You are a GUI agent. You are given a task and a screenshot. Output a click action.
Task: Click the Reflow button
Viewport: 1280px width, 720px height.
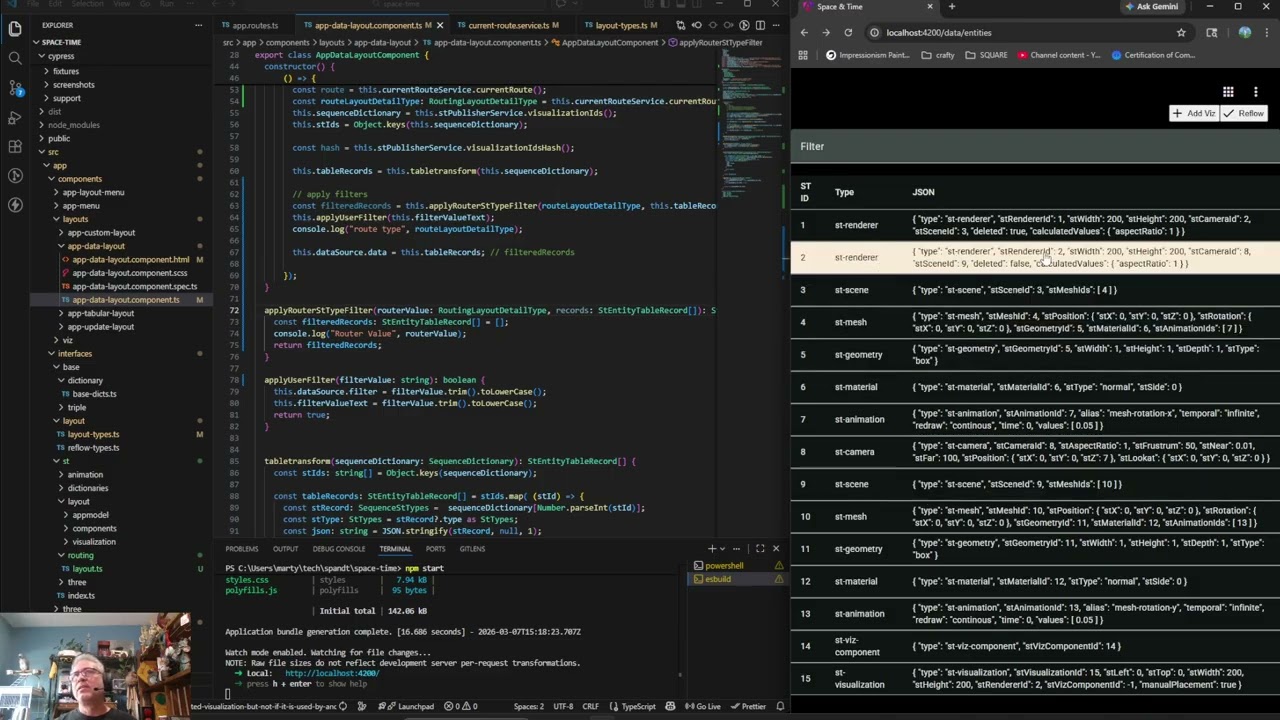(x=1244, y=113)
